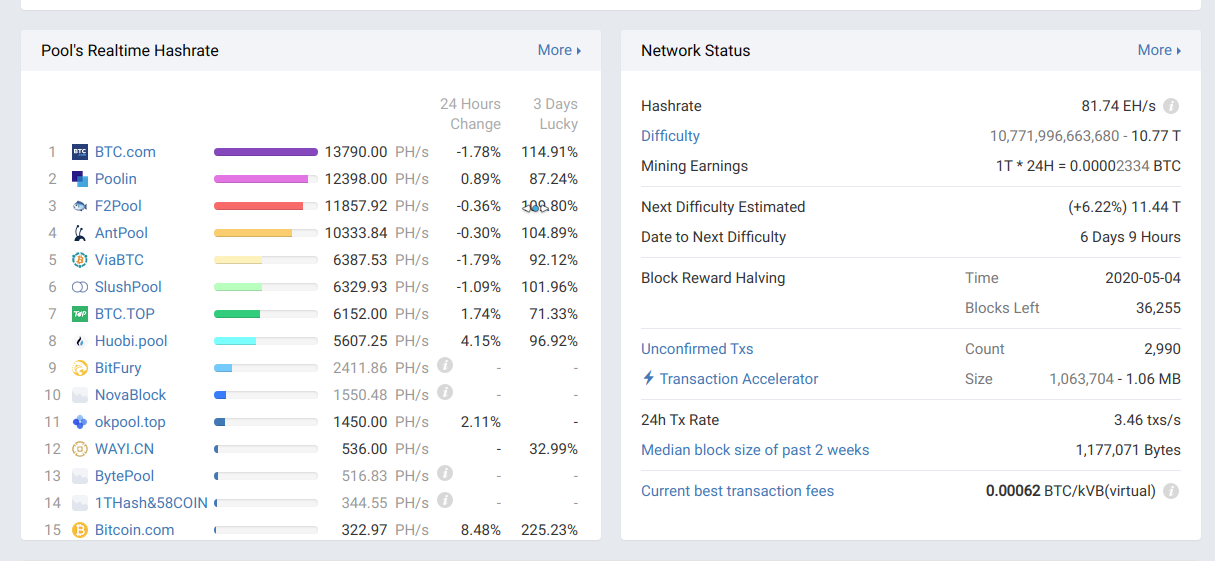Click the 1,177,071 Bytes value
This screenshot has width=1215, height=561.
(x=1128, y=450)
